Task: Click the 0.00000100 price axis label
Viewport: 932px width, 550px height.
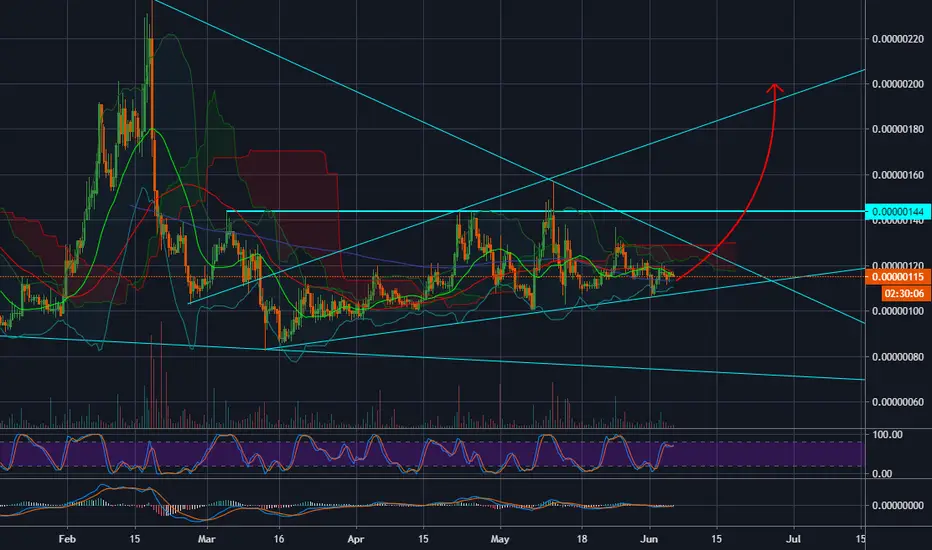Action: click(x=898, y=311)
